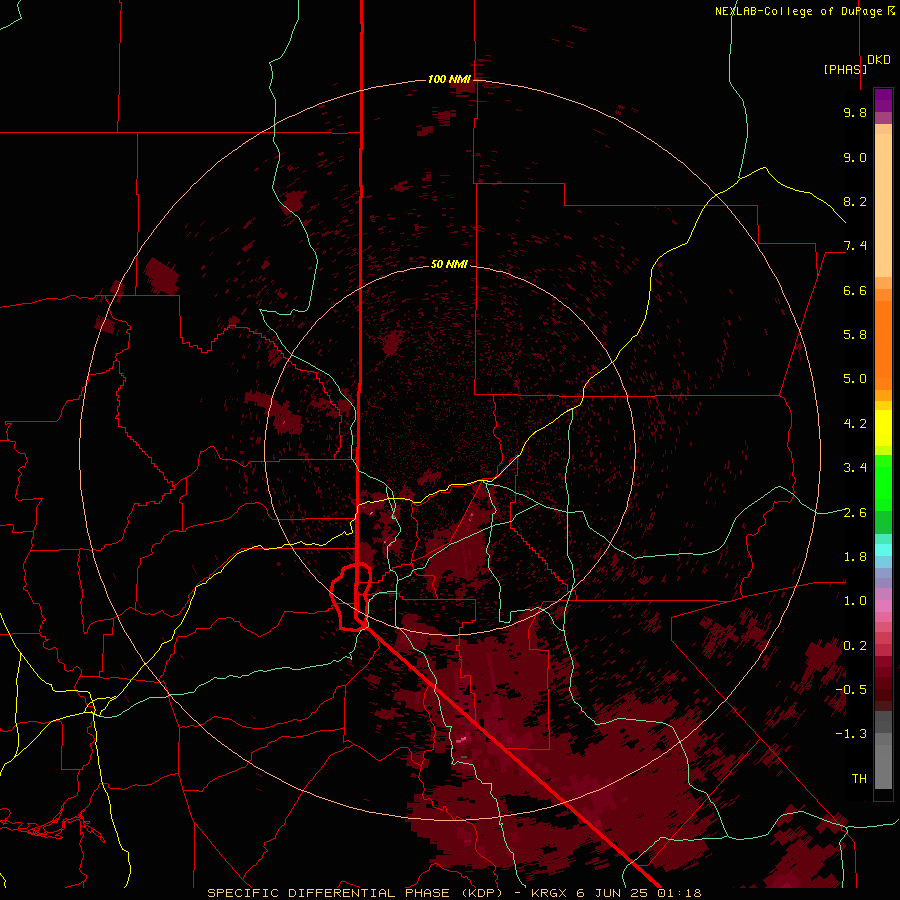Click the 0.2 scale value

pyautogui.click(x=855, y=646)
